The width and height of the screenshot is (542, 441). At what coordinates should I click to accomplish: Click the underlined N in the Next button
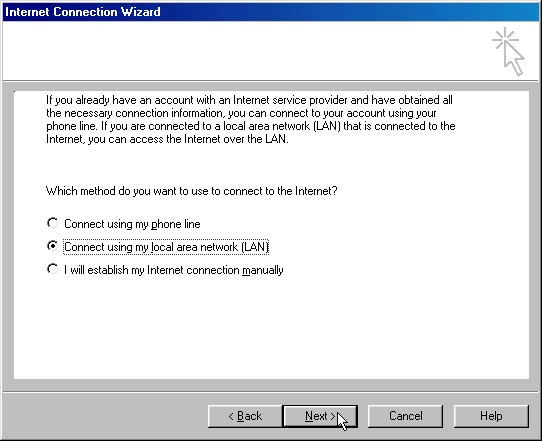pos(309,416)
